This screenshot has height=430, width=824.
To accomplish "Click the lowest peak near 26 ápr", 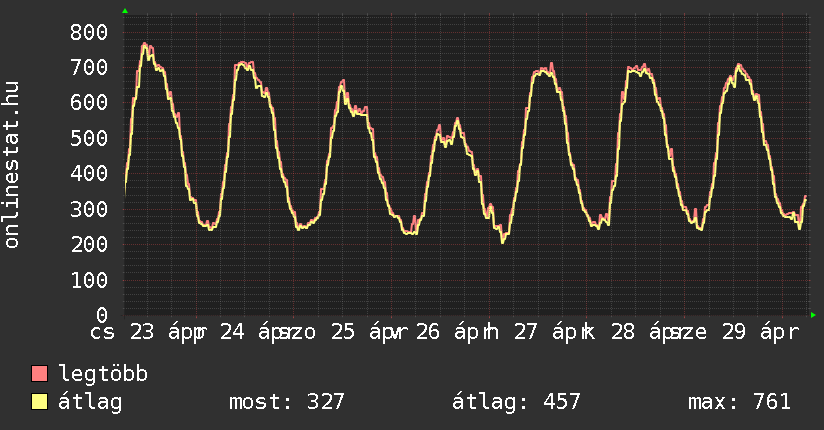I will 457,120.
